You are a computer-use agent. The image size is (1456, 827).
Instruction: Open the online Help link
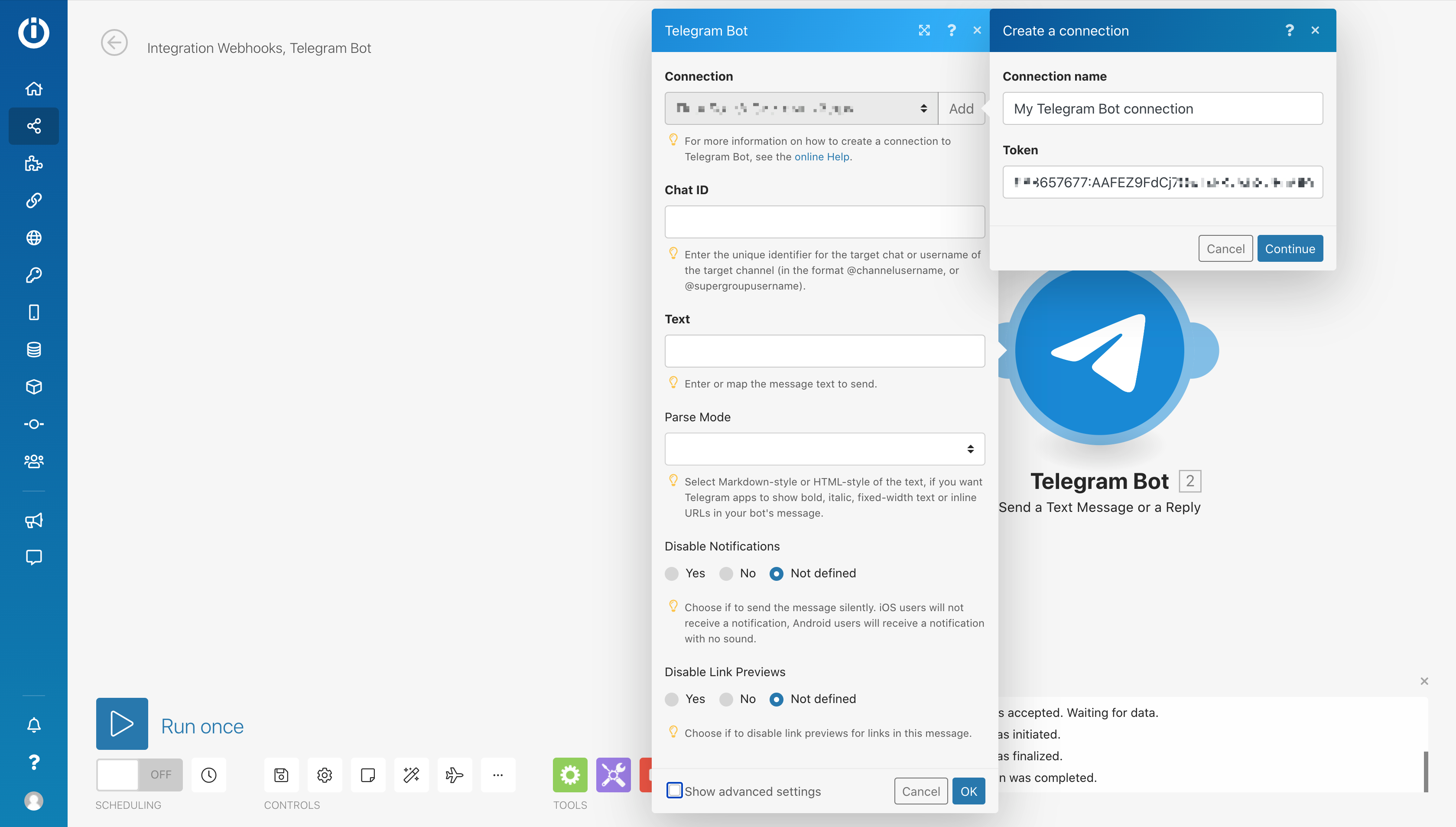822,157
